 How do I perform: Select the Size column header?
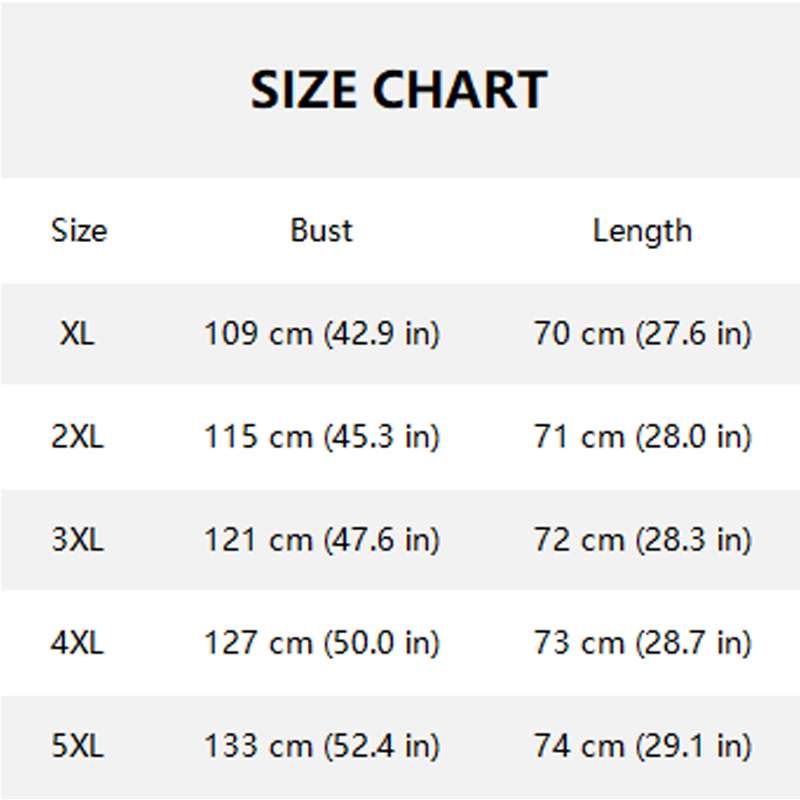pos(78,231)
